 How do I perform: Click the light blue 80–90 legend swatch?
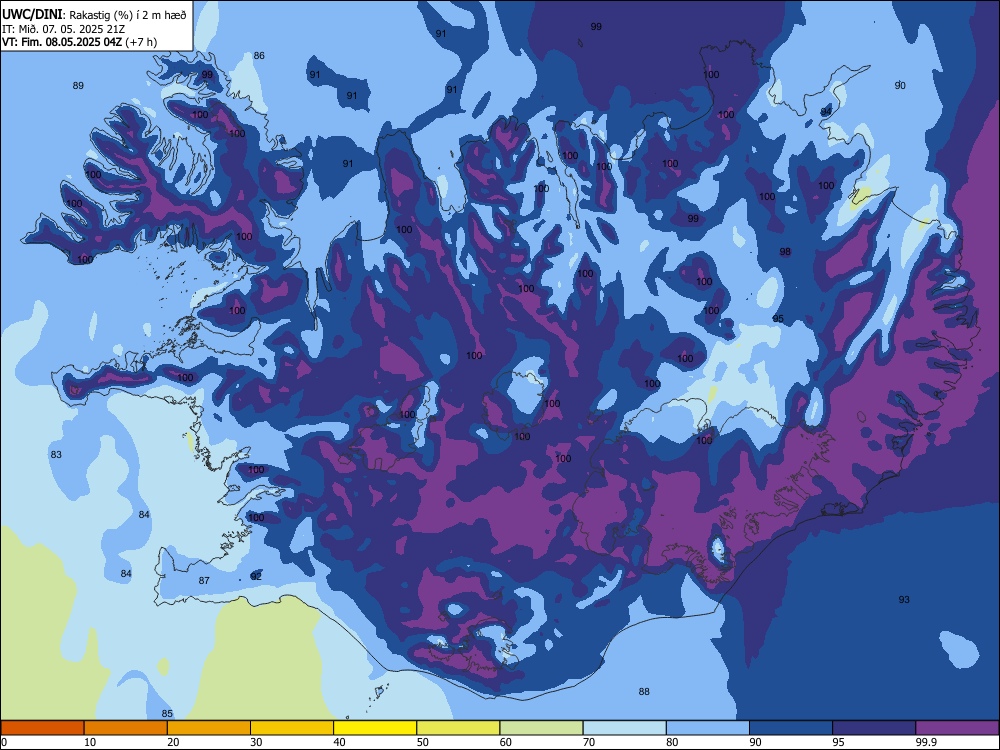[x=707, y=728]
